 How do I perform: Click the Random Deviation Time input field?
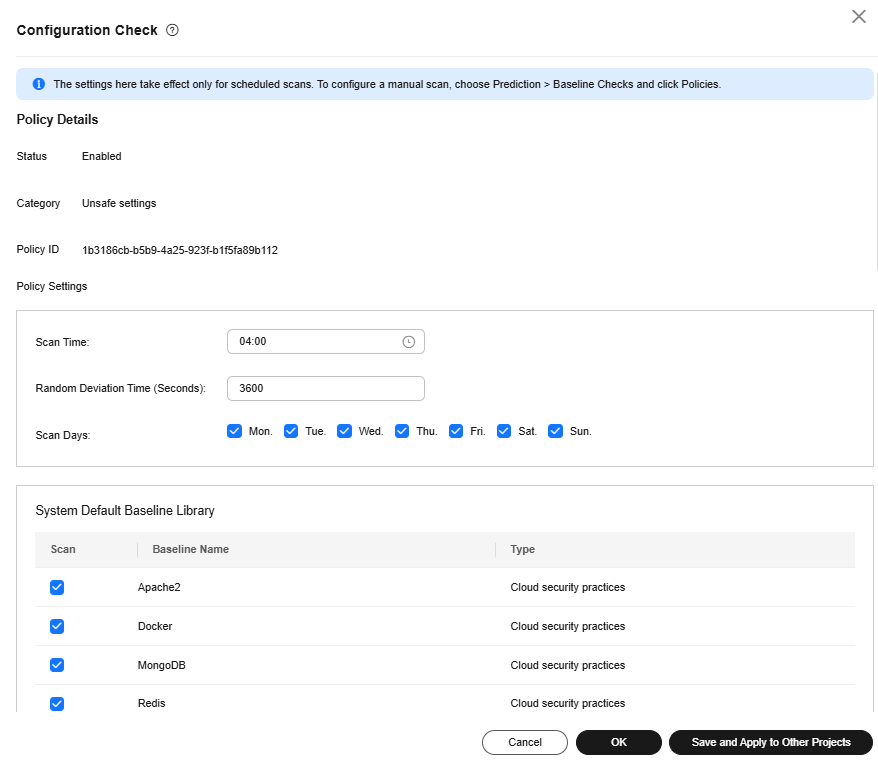click(326, 389)
